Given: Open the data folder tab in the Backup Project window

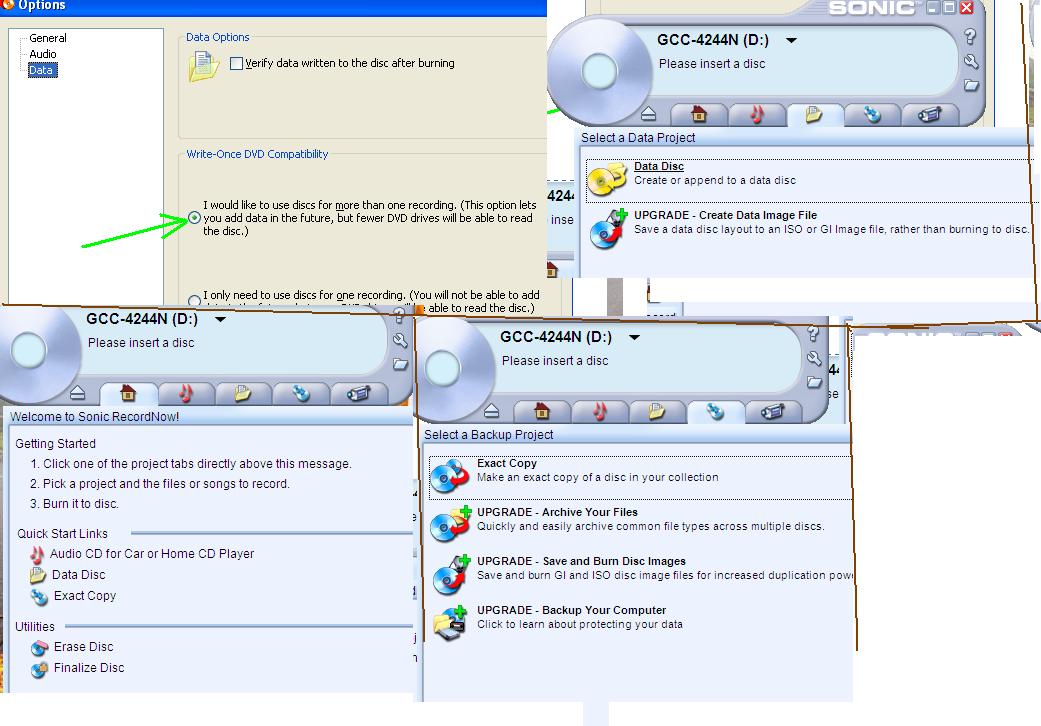Looking at the screenshot, I should 657,411.
